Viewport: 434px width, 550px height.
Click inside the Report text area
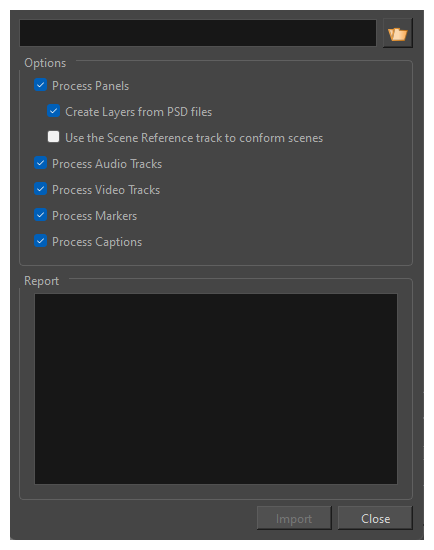click(216, 389)
